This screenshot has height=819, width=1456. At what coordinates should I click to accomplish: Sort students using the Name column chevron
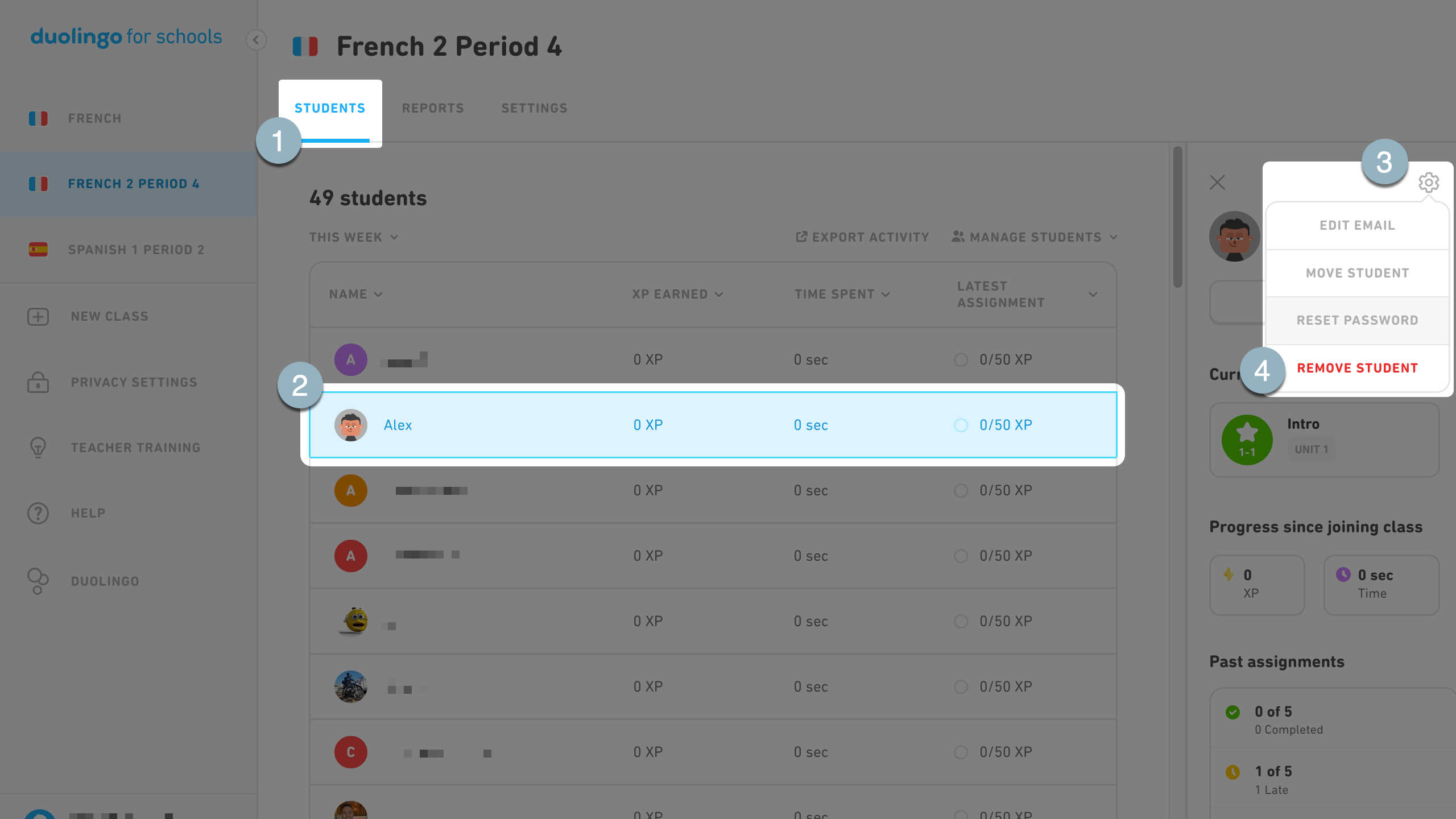click(379, 294)
